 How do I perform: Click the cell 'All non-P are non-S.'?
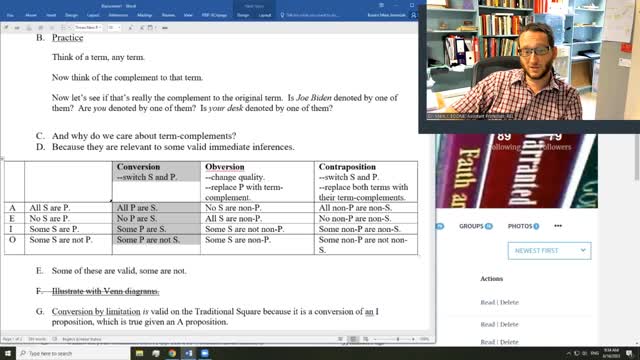[x=366, y=208]
